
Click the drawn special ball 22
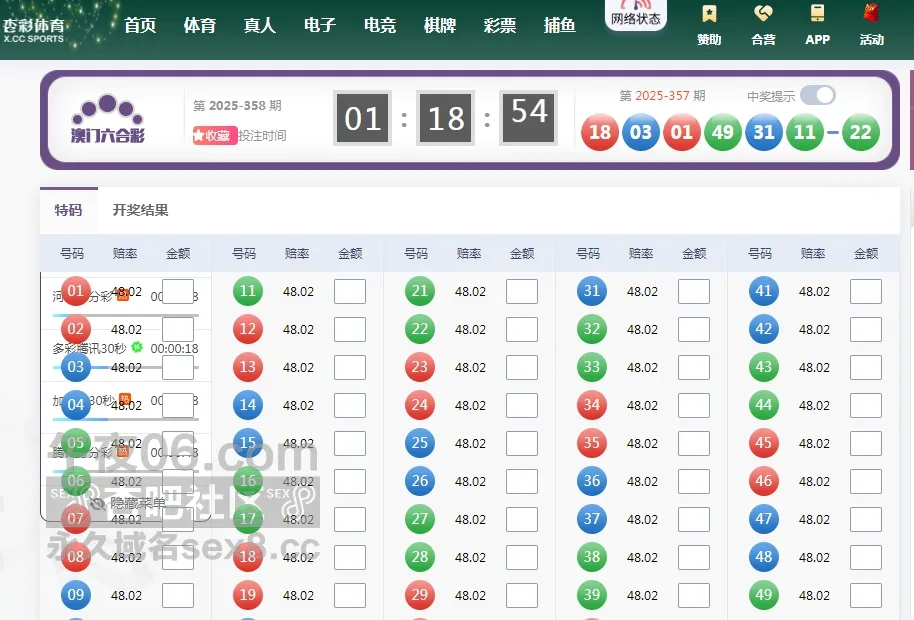tap(861, 132)
